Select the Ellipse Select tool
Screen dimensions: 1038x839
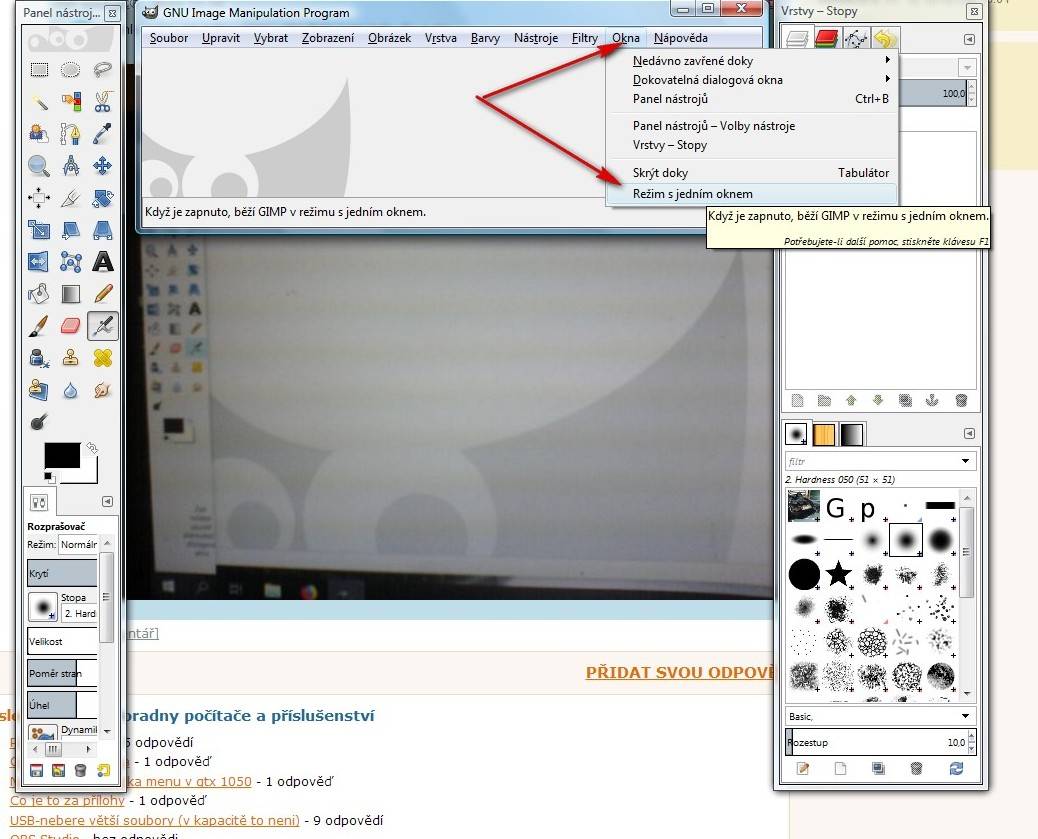(71, 70)
